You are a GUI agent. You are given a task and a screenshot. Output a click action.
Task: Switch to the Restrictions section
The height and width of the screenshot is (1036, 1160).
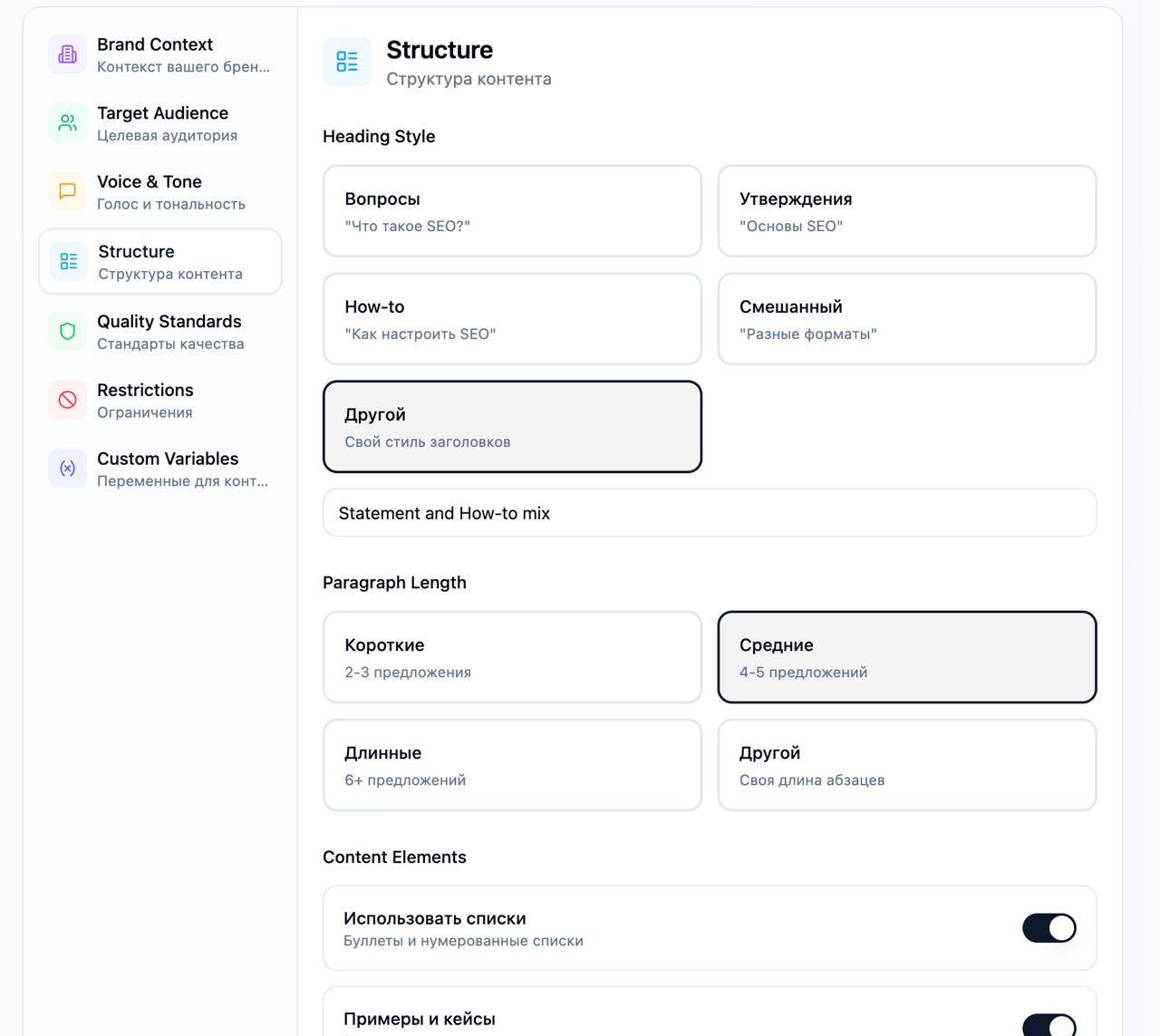145,401
